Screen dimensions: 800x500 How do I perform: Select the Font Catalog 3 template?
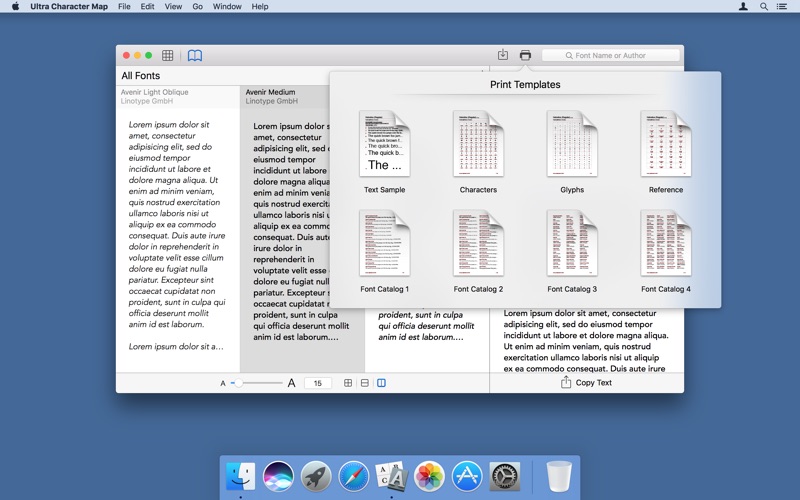click(x=572, y=251)
